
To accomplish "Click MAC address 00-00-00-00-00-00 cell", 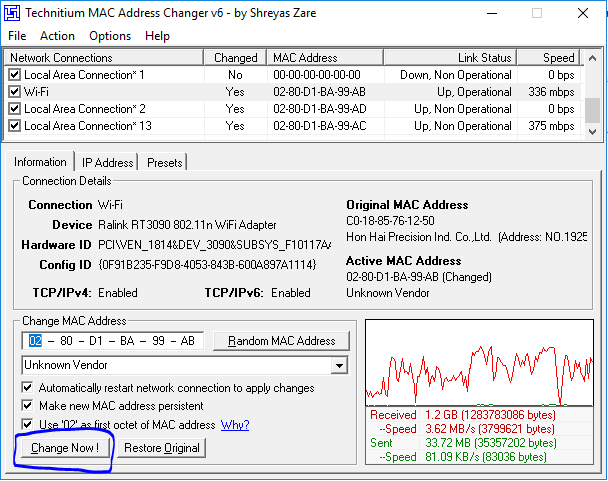I will tap(317, 75).
